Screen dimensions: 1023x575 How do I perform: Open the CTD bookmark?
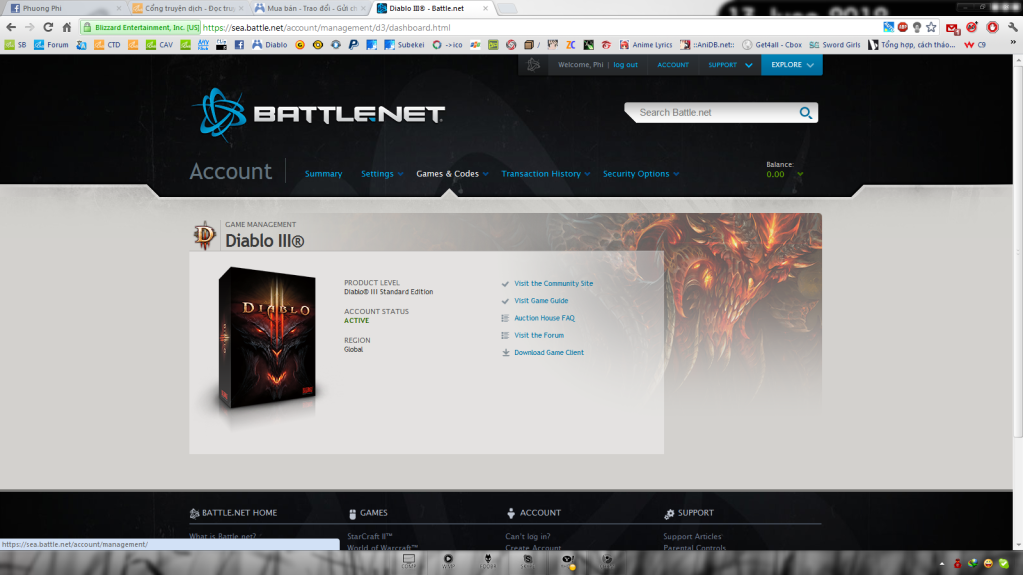[107, 45]
